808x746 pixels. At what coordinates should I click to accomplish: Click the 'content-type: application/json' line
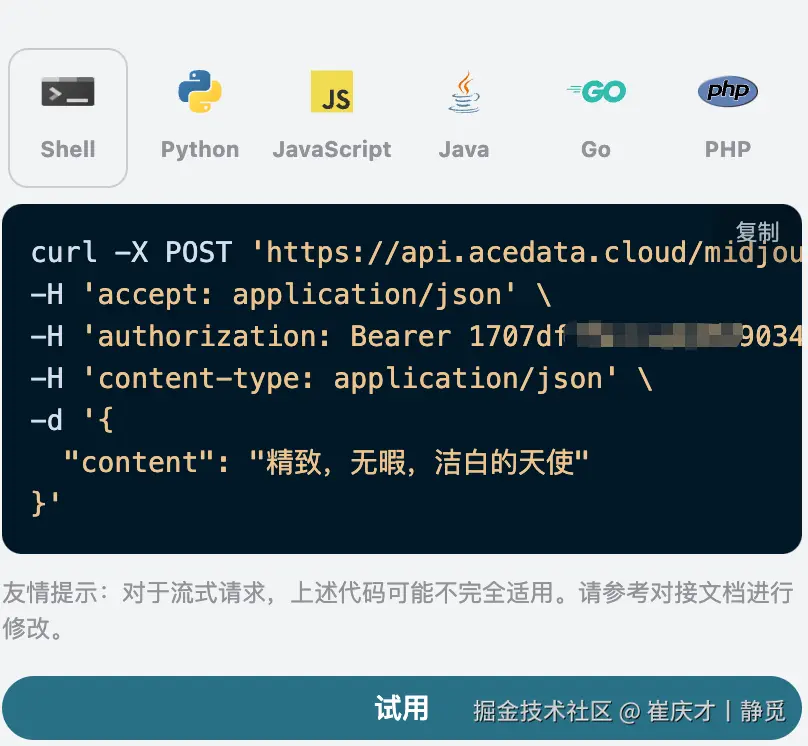pyautogui.click(x=342, y=379)
